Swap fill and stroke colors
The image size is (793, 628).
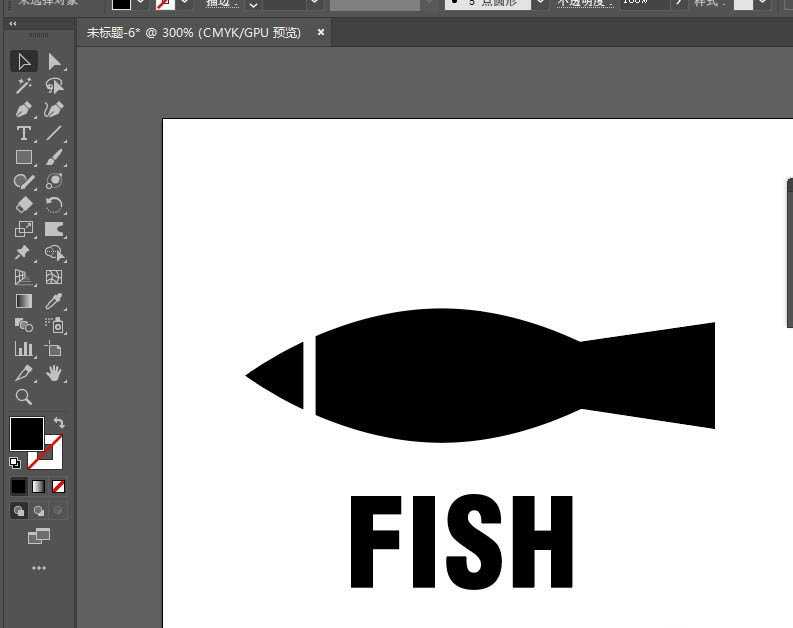[x=59, y=423]
